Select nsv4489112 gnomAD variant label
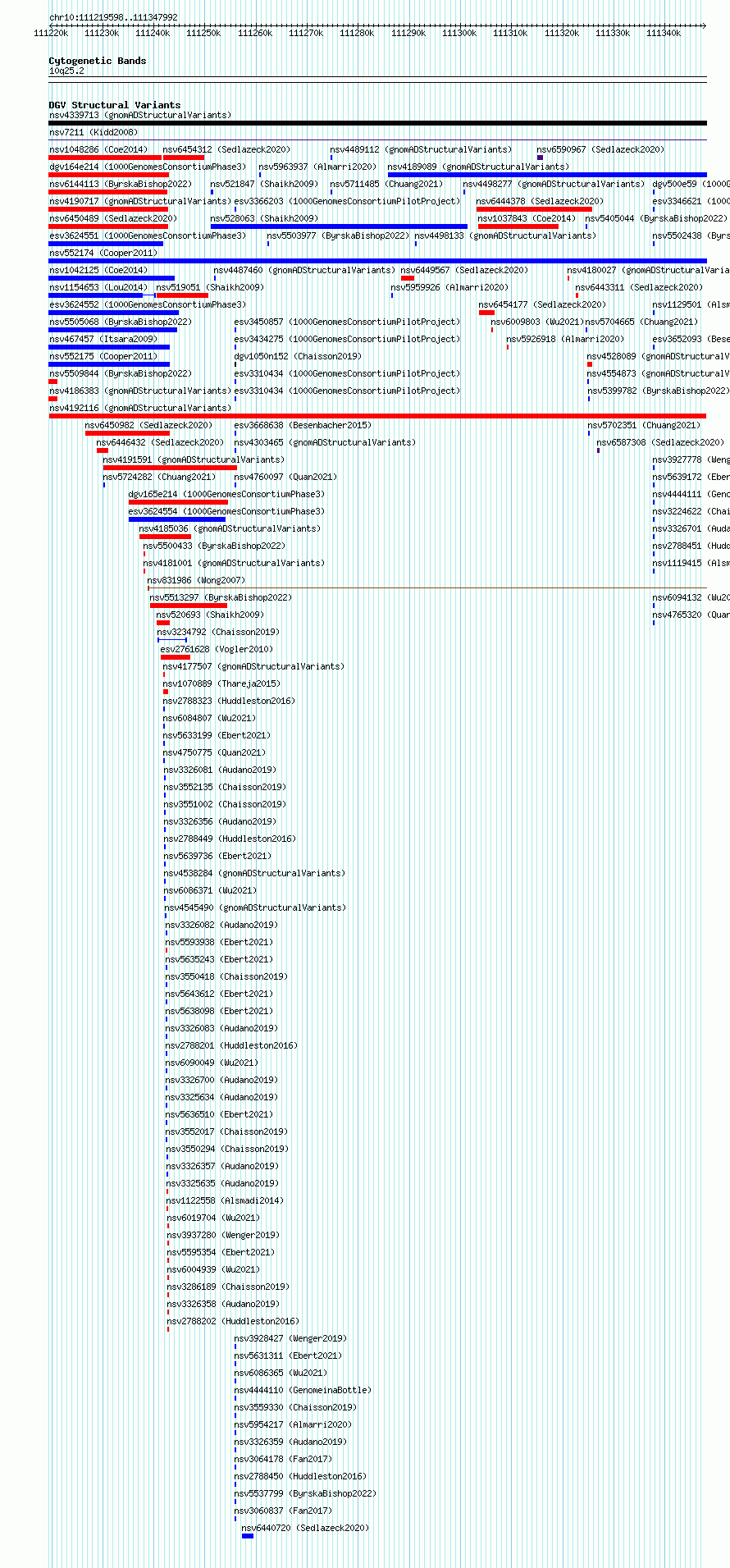Image resolution: width=730 pixels, height=1568 pixels. (x=421, y=149)
